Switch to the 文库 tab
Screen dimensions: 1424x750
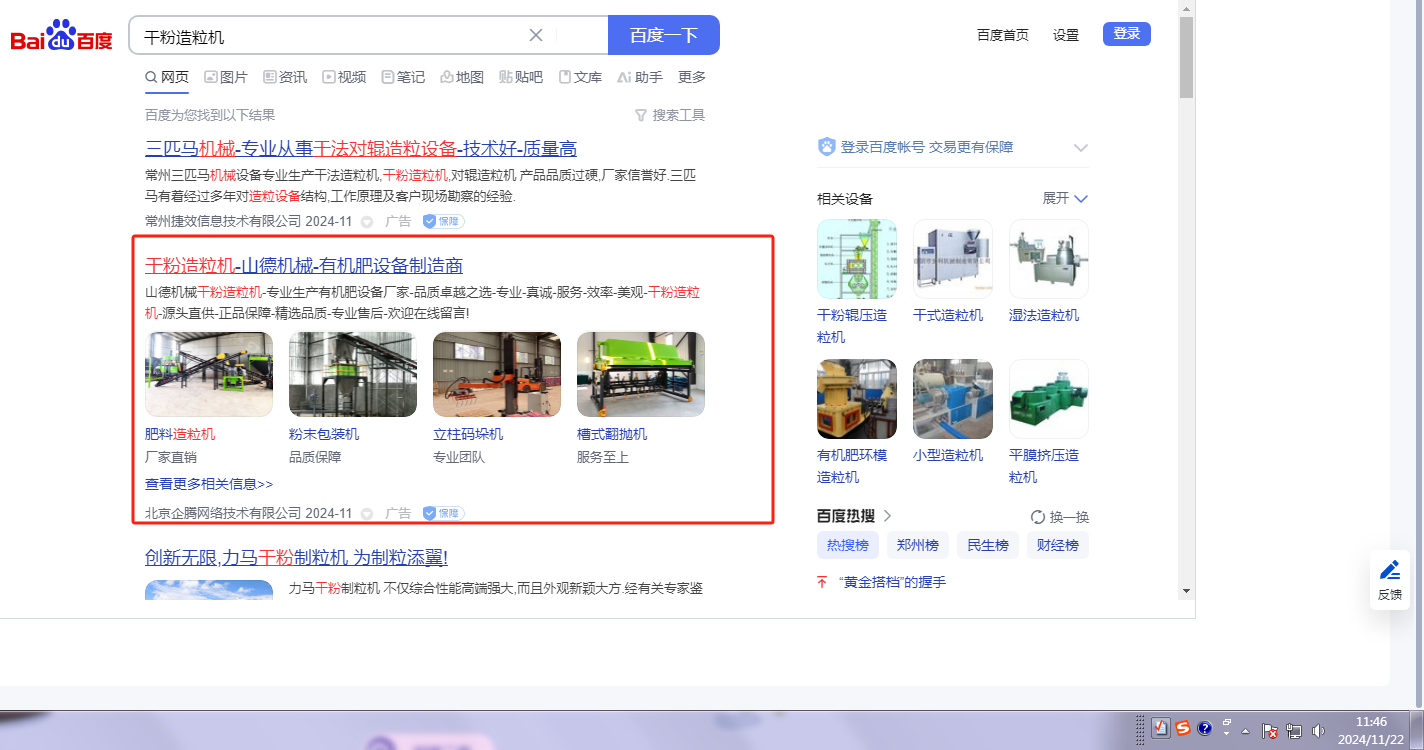point(580,77)
